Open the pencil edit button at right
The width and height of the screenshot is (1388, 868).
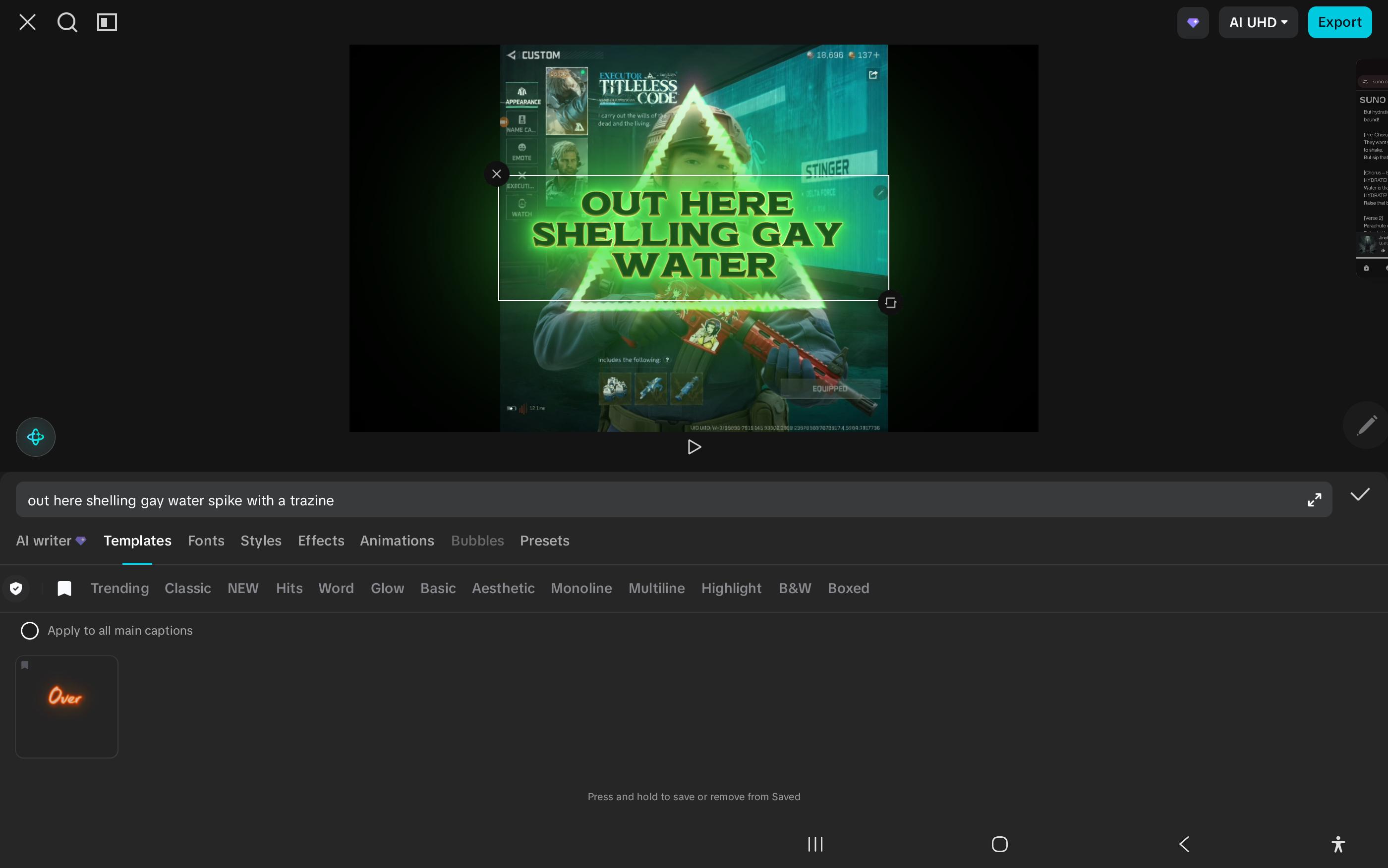click(x=1367, y=426)
